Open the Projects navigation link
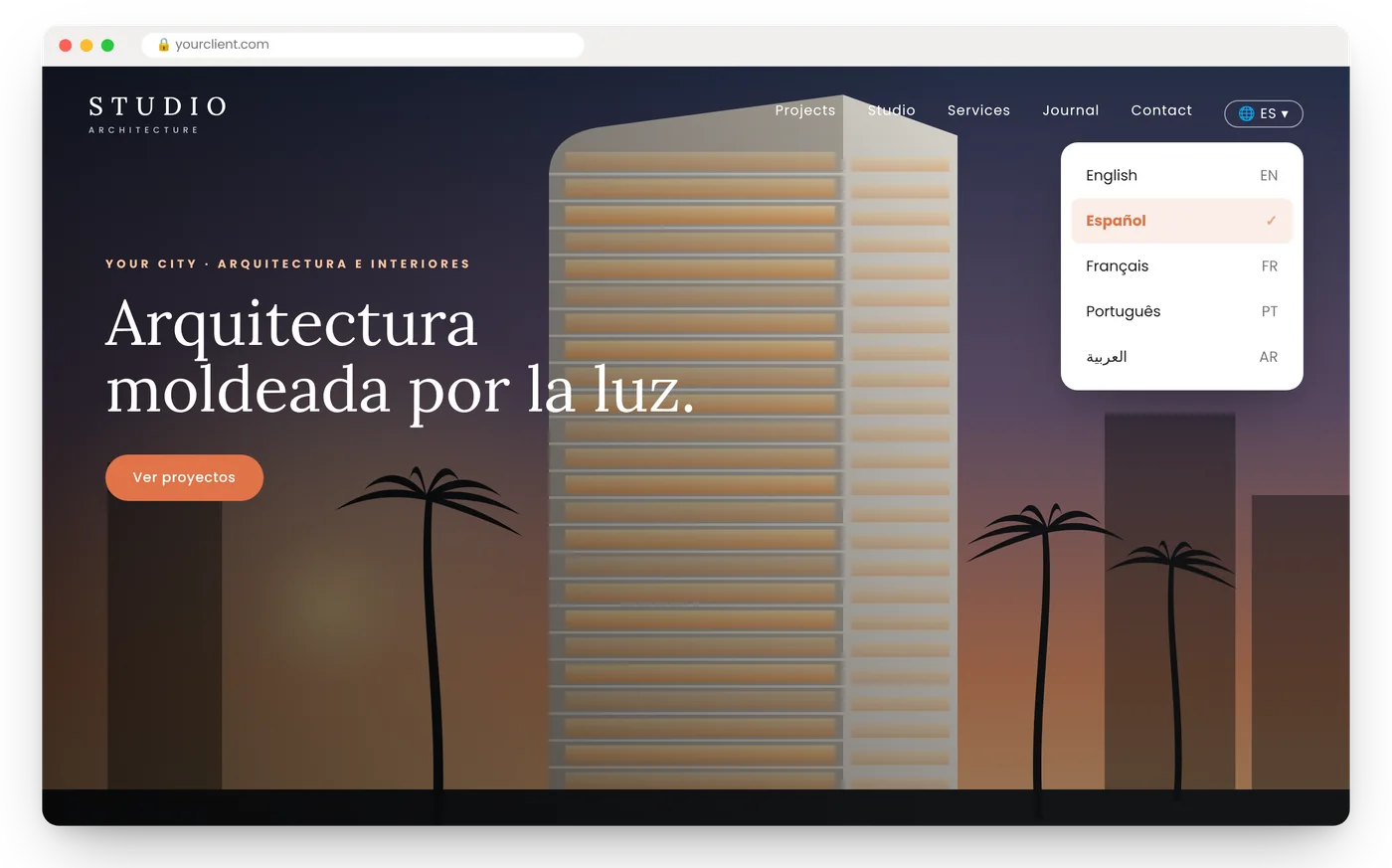Screen dimensions: 1392x868 [805, 110]
